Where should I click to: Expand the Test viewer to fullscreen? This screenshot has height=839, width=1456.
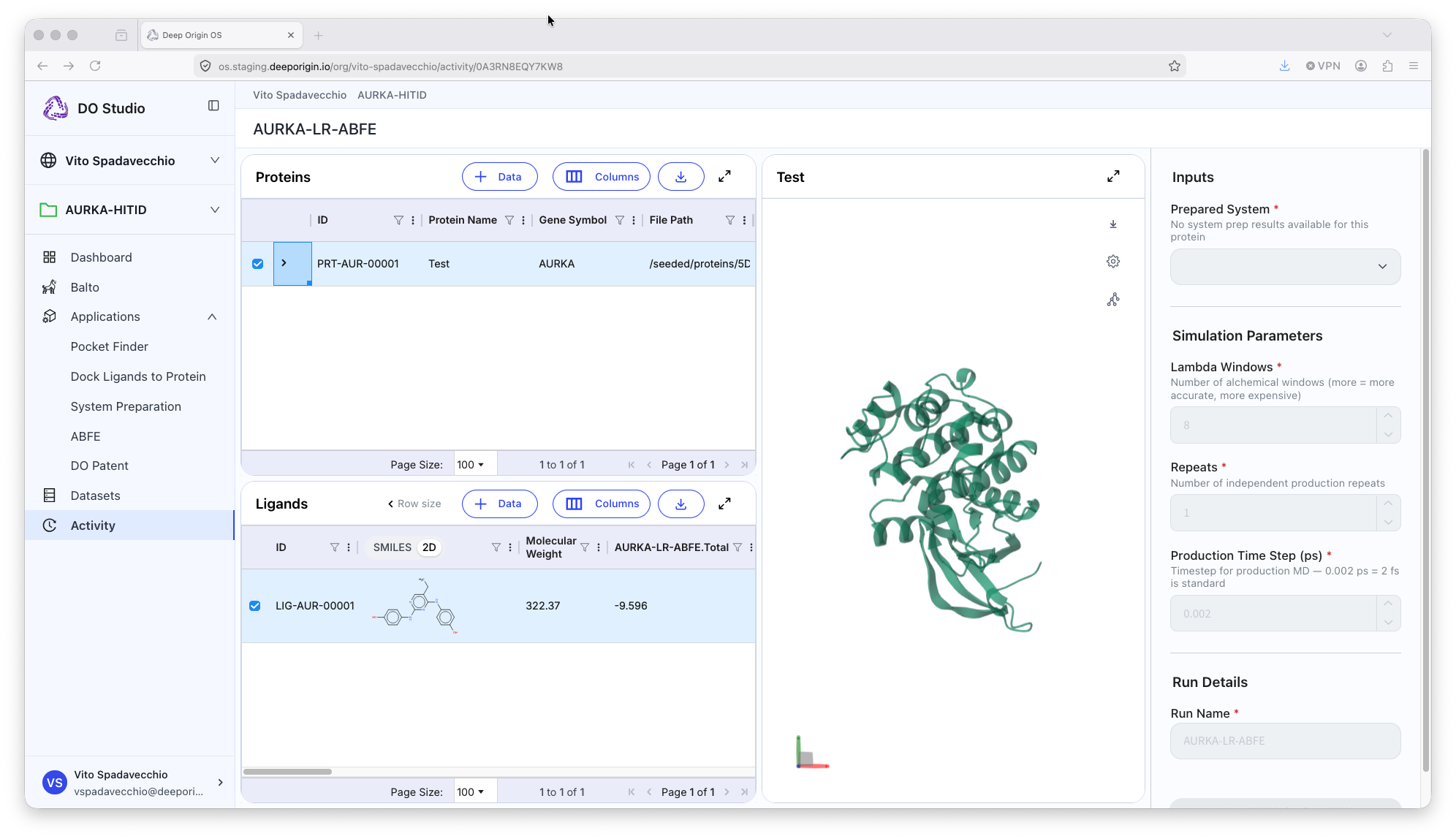coord(1113,177)
